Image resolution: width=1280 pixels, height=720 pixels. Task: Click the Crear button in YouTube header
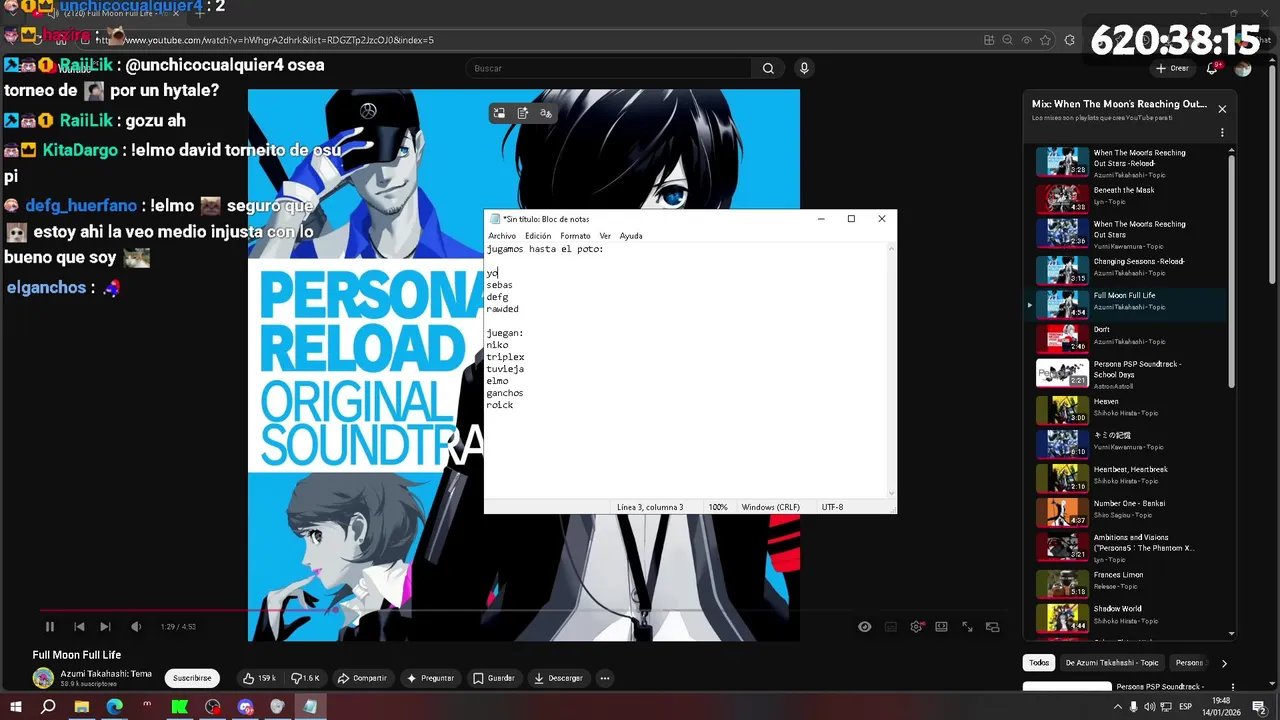coord(1172,68)
